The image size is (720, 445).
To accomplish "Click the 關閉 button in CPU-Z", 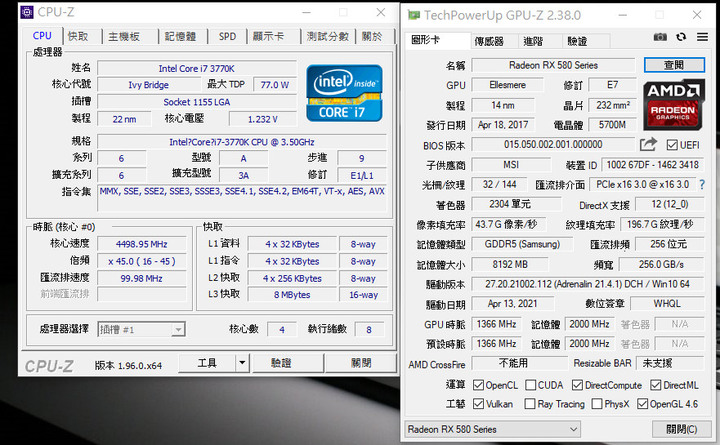I will coord(361,363).
